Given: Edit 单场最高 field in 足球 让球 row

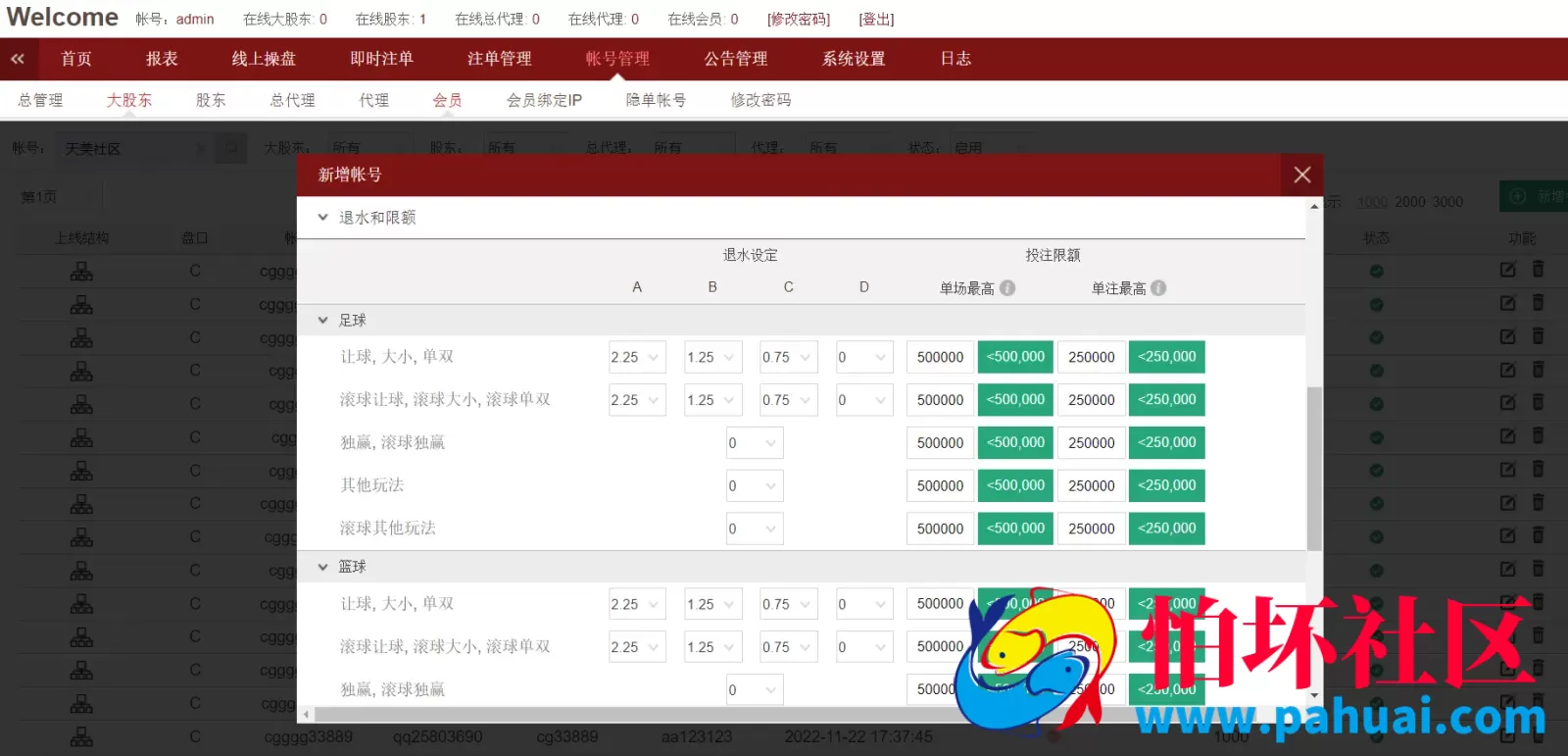Looking at the screenshot, I should pyautogui.click(x=941, y=357).
